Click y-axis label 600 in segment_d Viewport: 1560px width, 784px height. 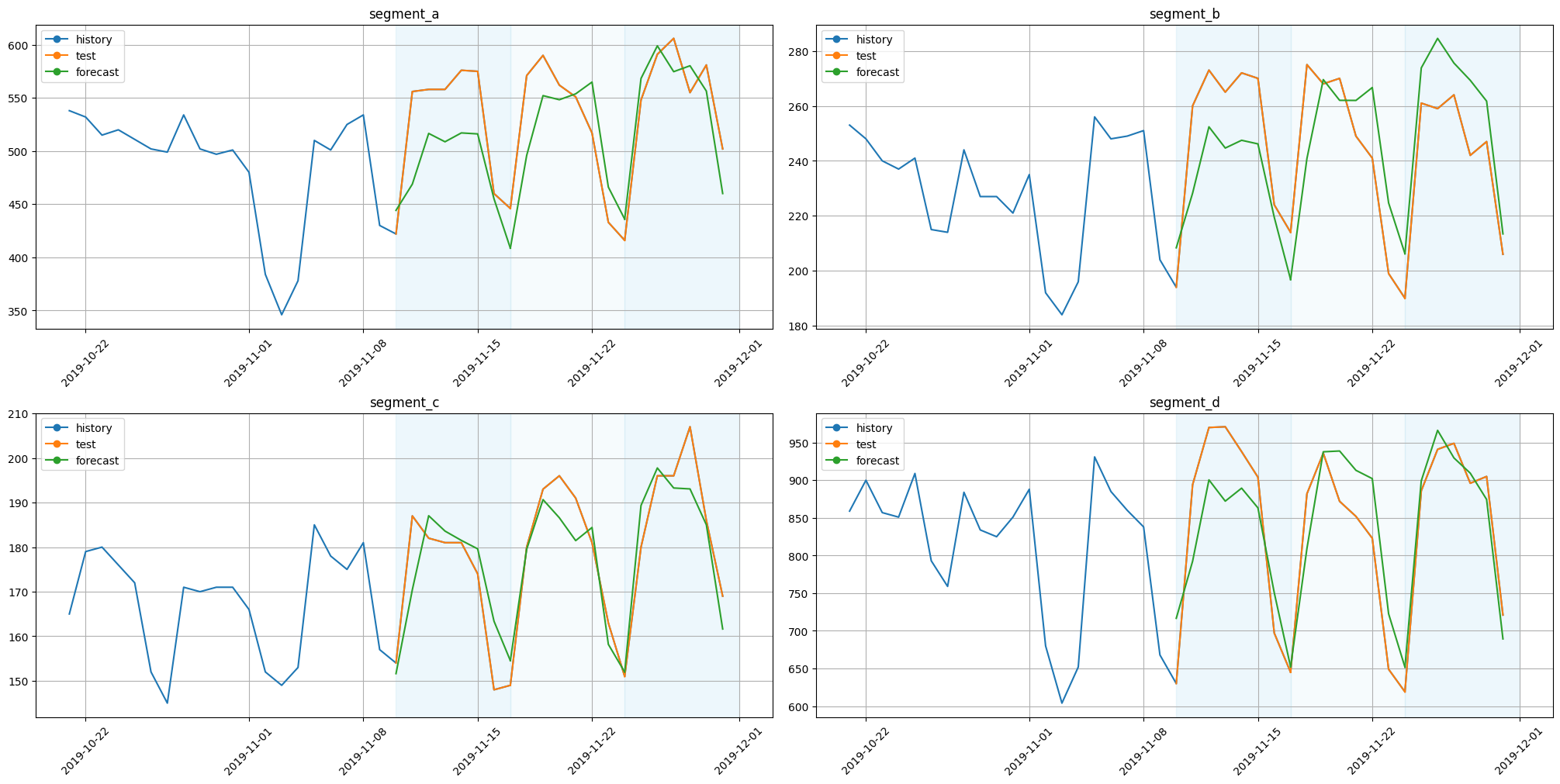[800, 707]
